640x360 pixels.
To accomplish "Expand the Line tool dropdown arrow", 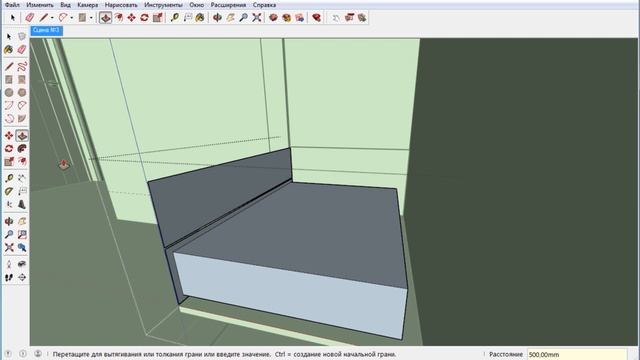I will (x=52, y=18).
